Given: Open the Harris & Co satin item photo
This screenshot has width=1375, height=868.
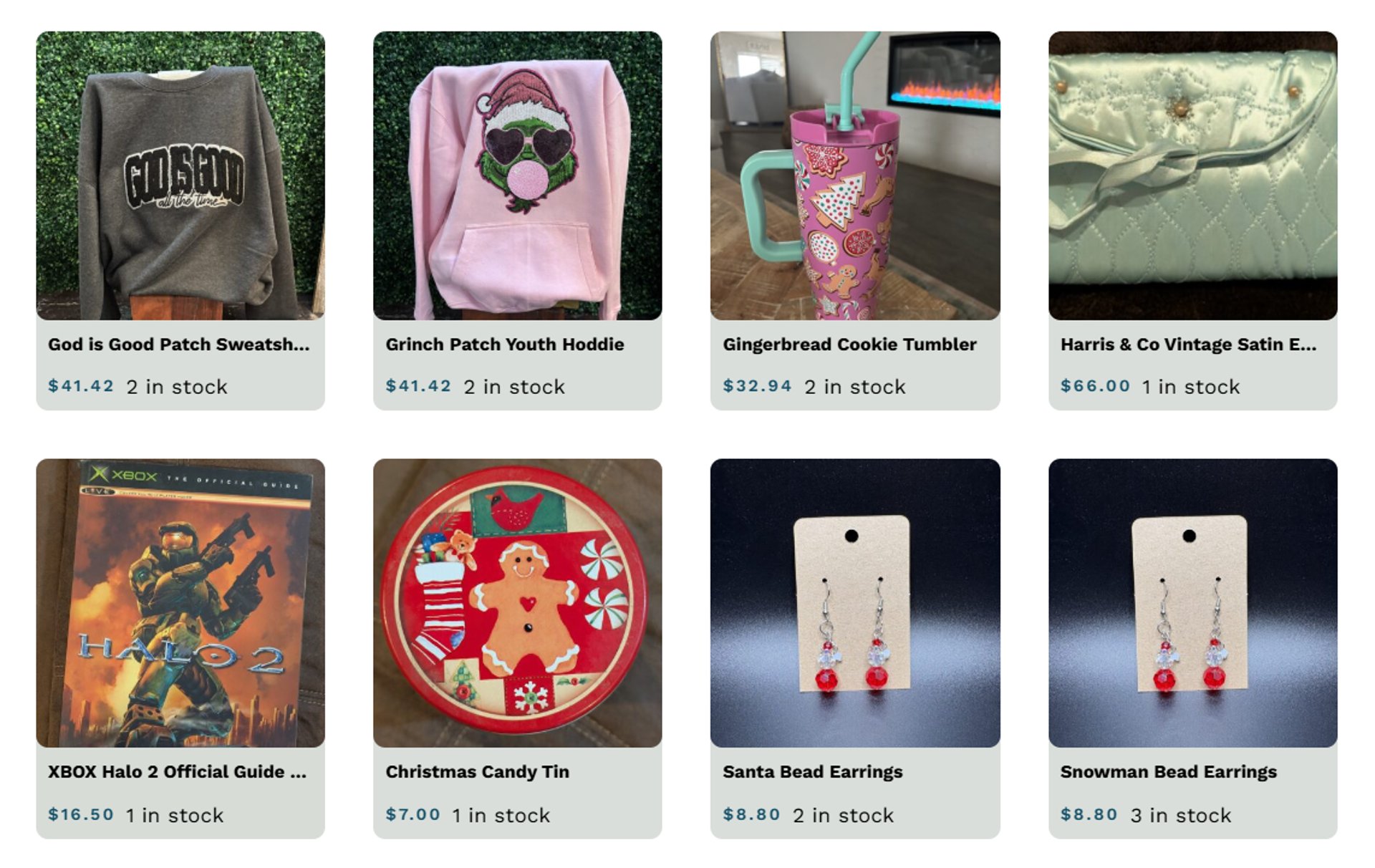Looking at the screenshot, I should point(1193,175).
